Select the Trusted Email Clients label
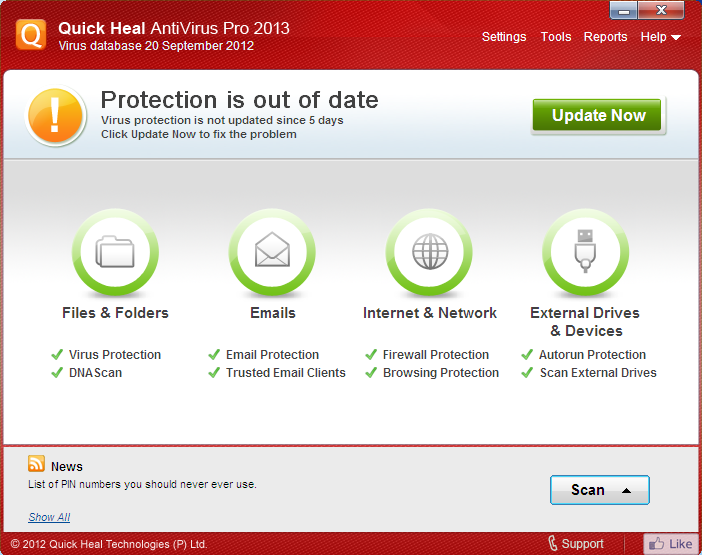Viewport: 702px width, 555px height. coord(286,372)
